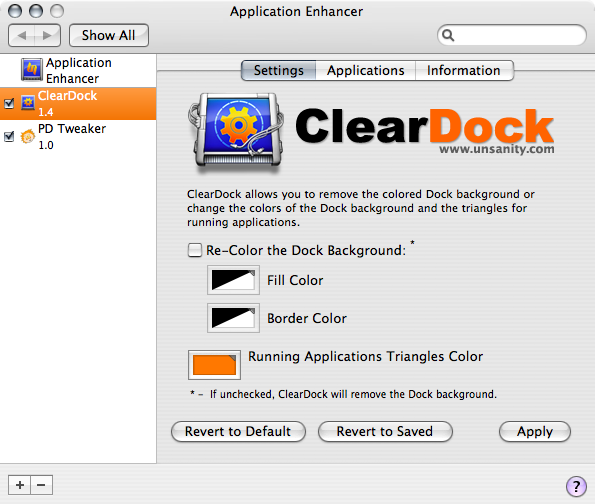Click Revert to Default button

[238, 432]
